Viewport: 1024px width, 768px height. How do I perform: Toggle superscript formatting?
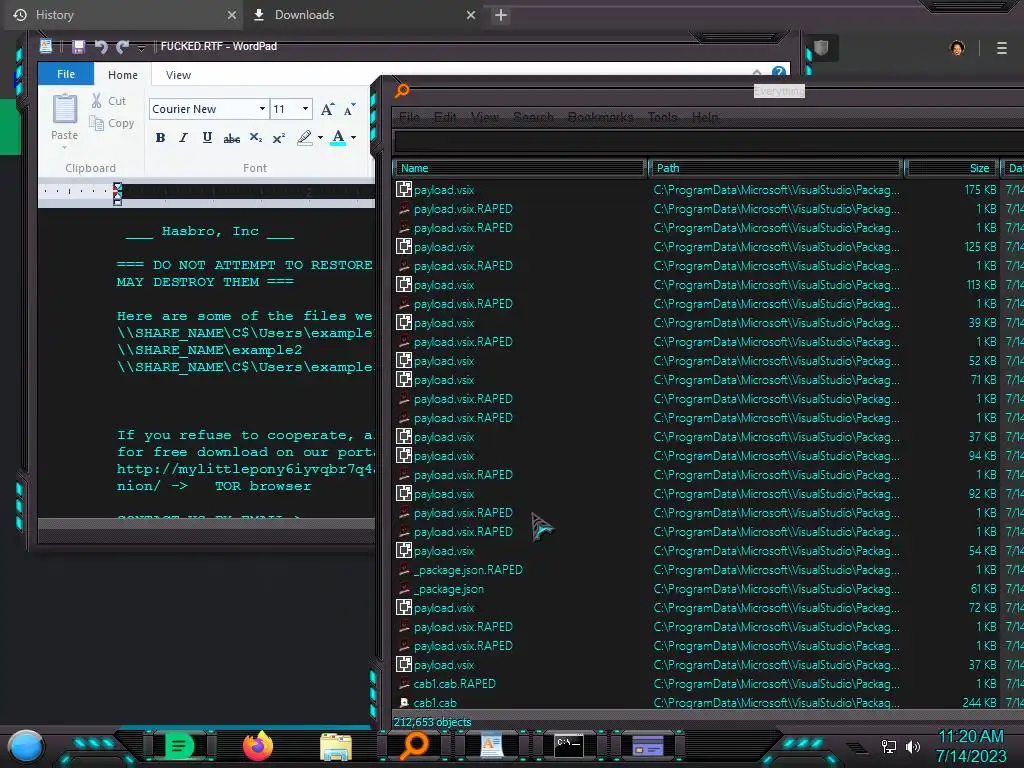click(x=279, y=138)
